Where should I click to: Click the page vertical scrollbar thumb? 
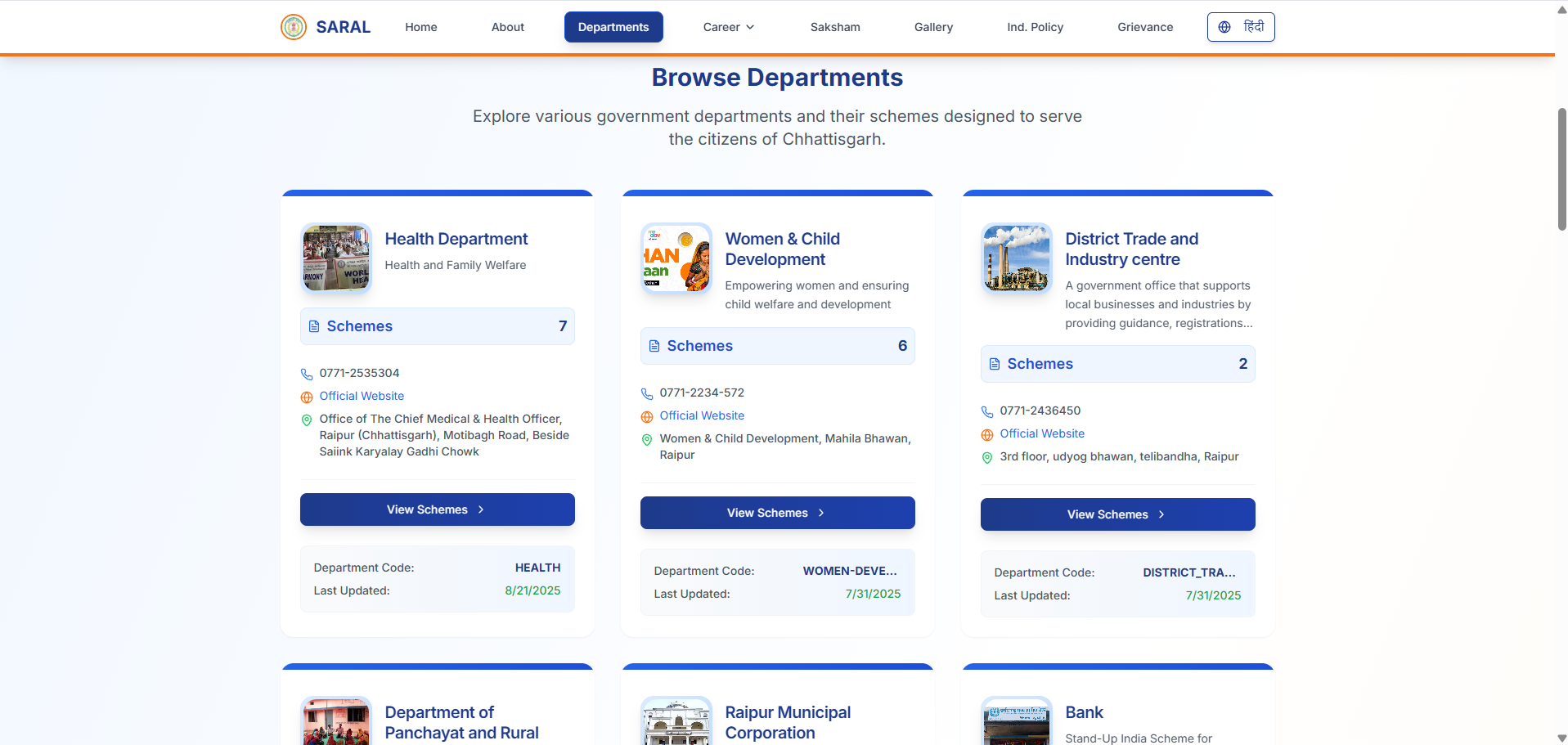[x=1561, y=168]
